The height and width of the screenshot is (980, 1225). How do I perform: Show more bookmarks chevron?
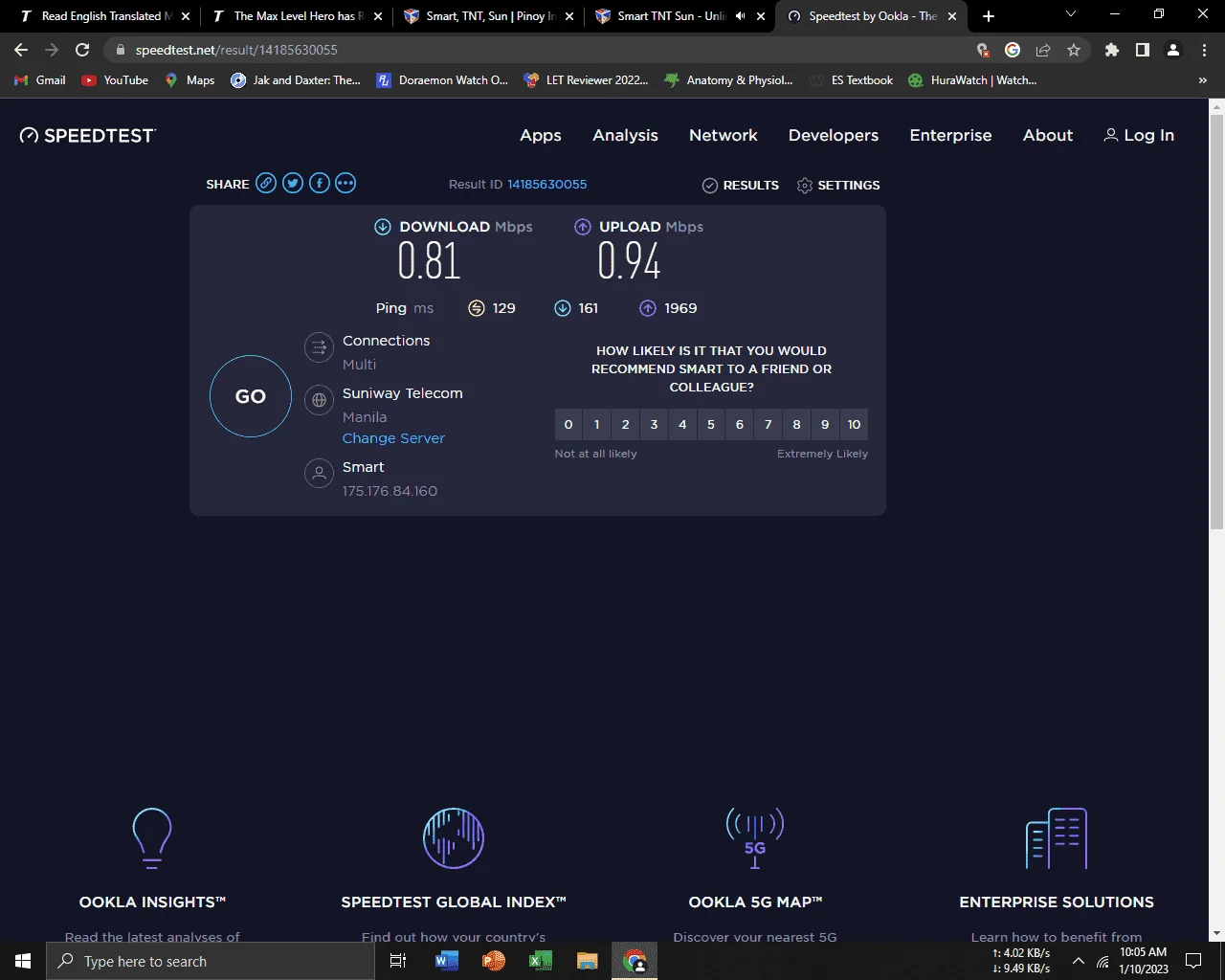[1203, 80]
